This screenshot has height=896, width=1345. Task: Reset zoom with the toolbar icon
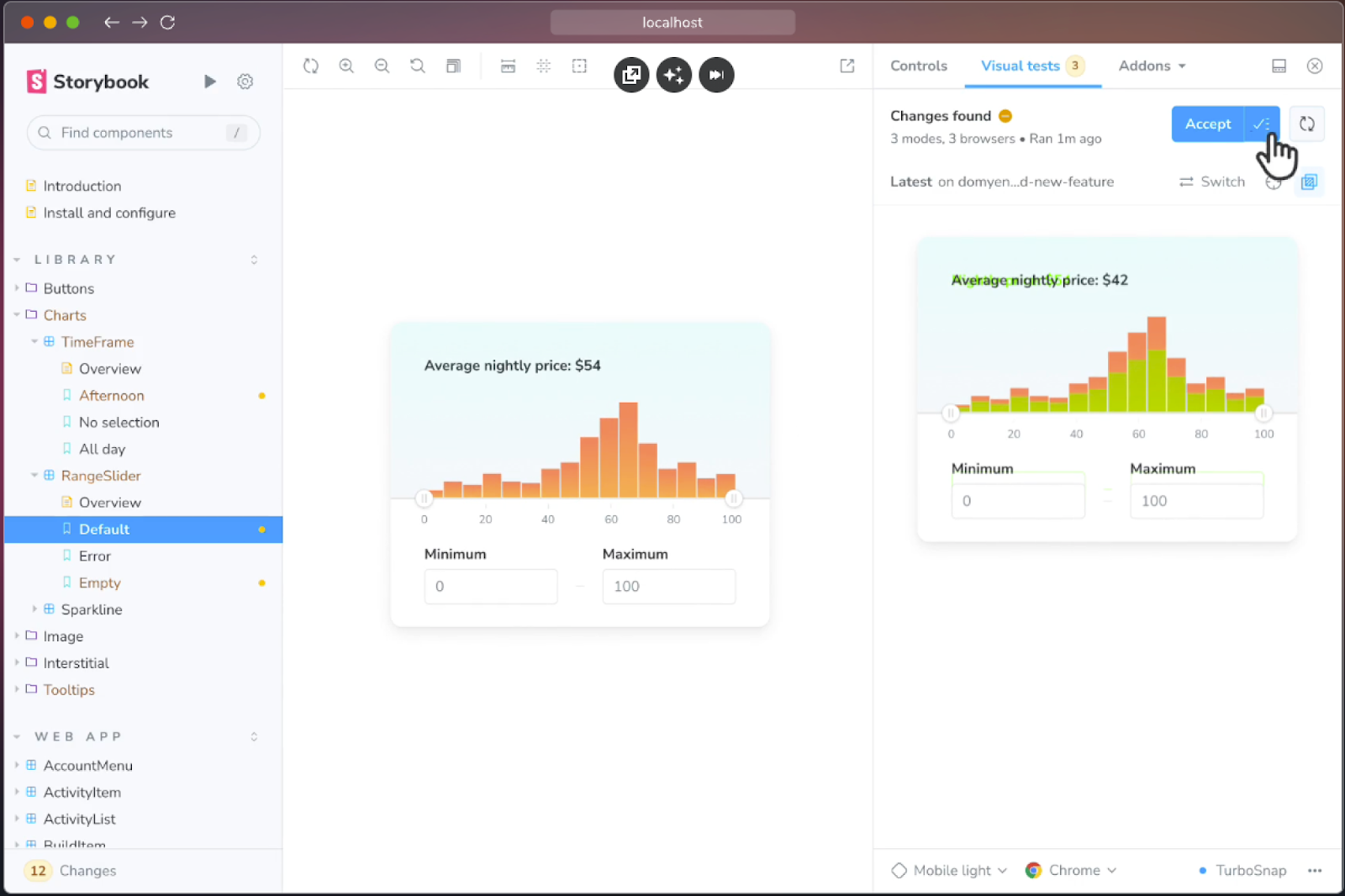[x=417, y=66]
